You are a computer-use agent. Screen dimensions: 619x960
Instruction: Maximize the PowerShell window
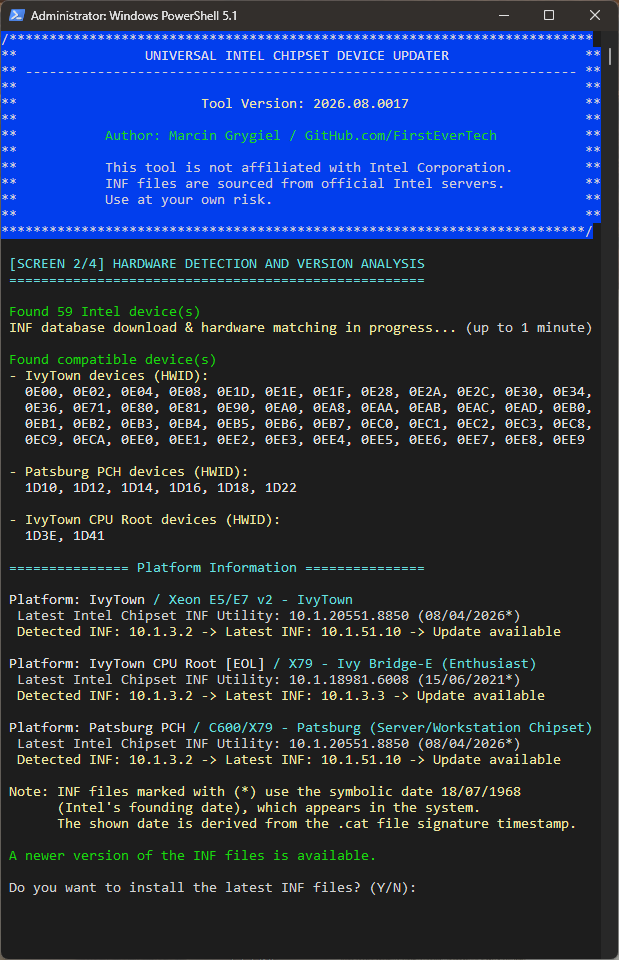(549, 15)
